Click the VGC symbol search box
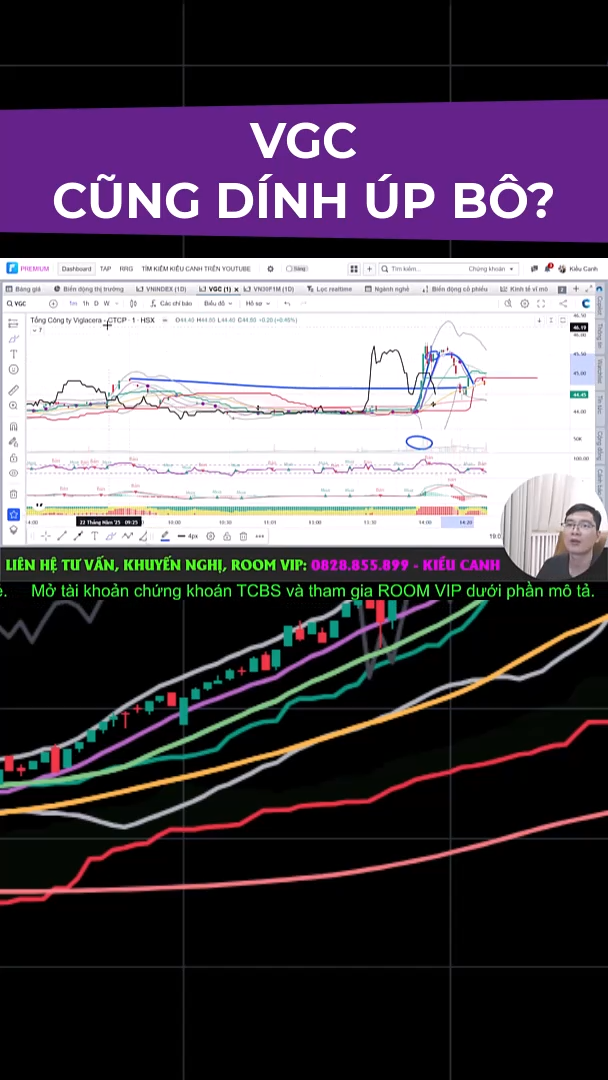This screenshot has height=1080, width=608. click(x=24, y=304)
